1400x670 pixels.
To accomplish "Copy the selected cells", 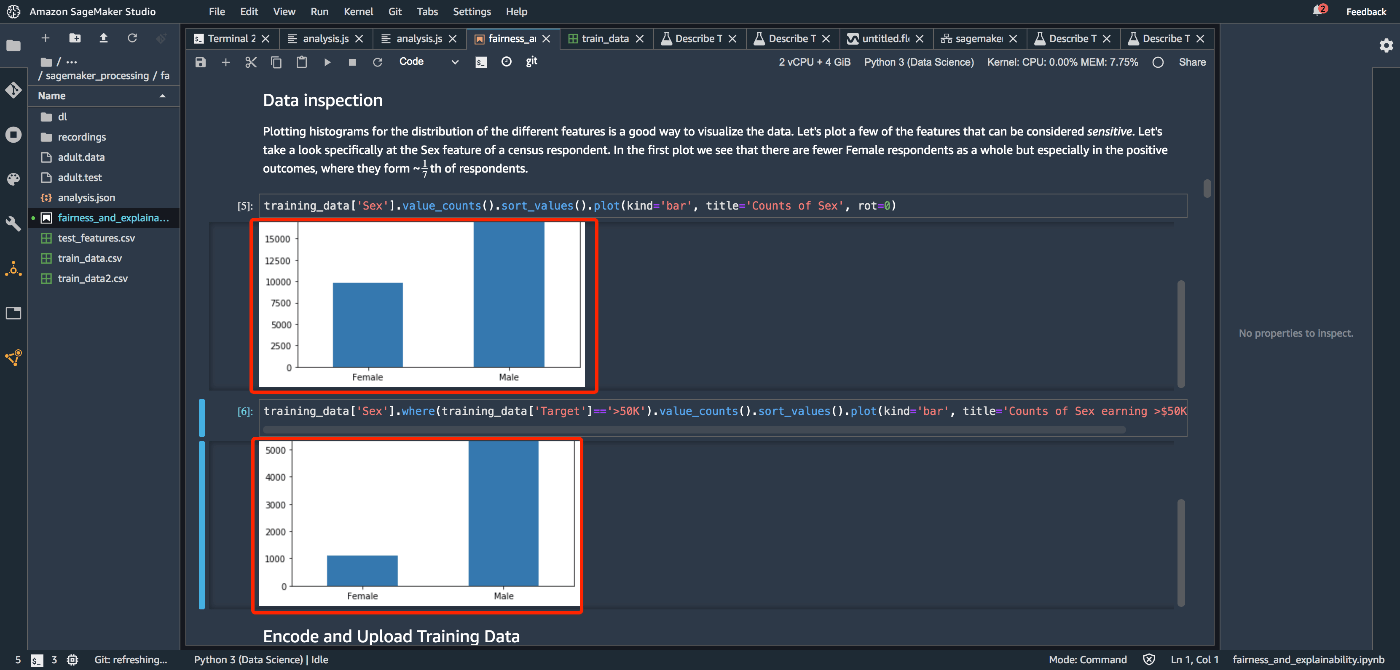I will click(276, 62).
